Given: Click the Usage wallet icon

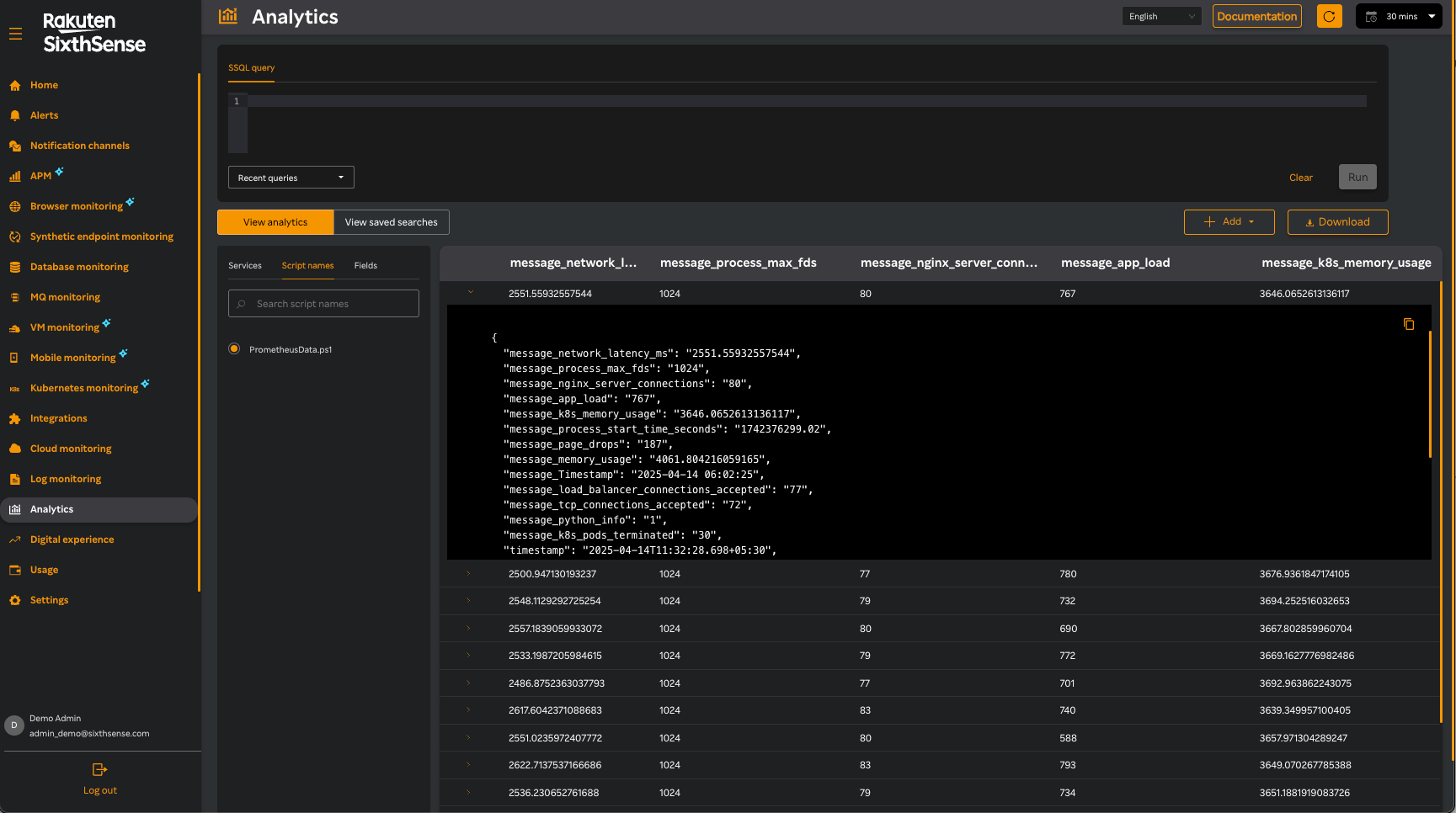Looking at the screenshot, I should (x=15, y=570).
